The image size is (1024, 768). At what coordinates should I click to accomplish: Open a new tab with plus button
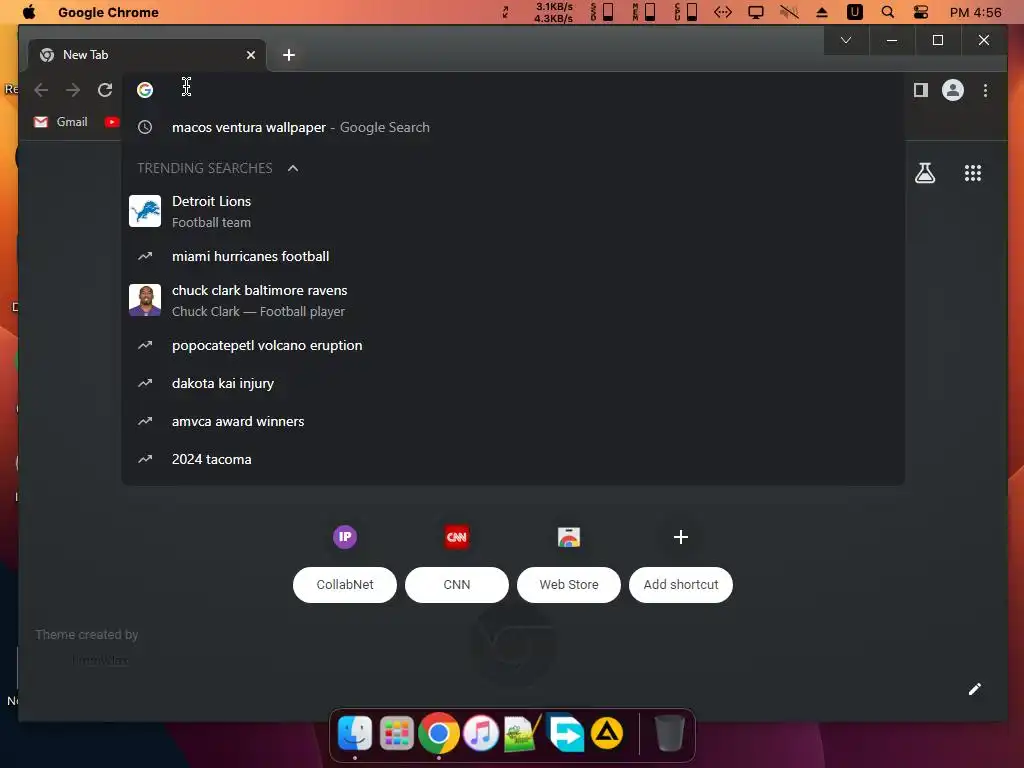coord(289,55)
